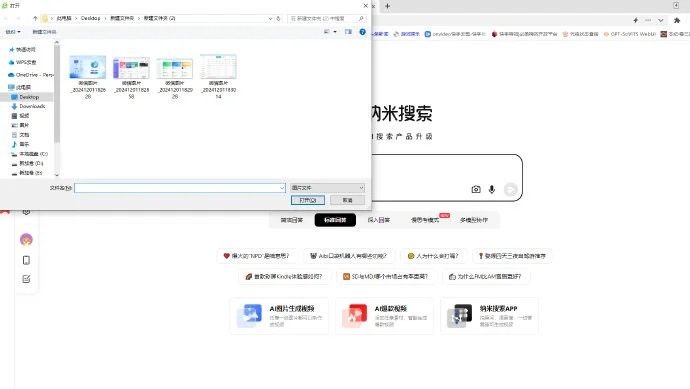Select the answer mode tab right of the black one

tap(379, 220)
